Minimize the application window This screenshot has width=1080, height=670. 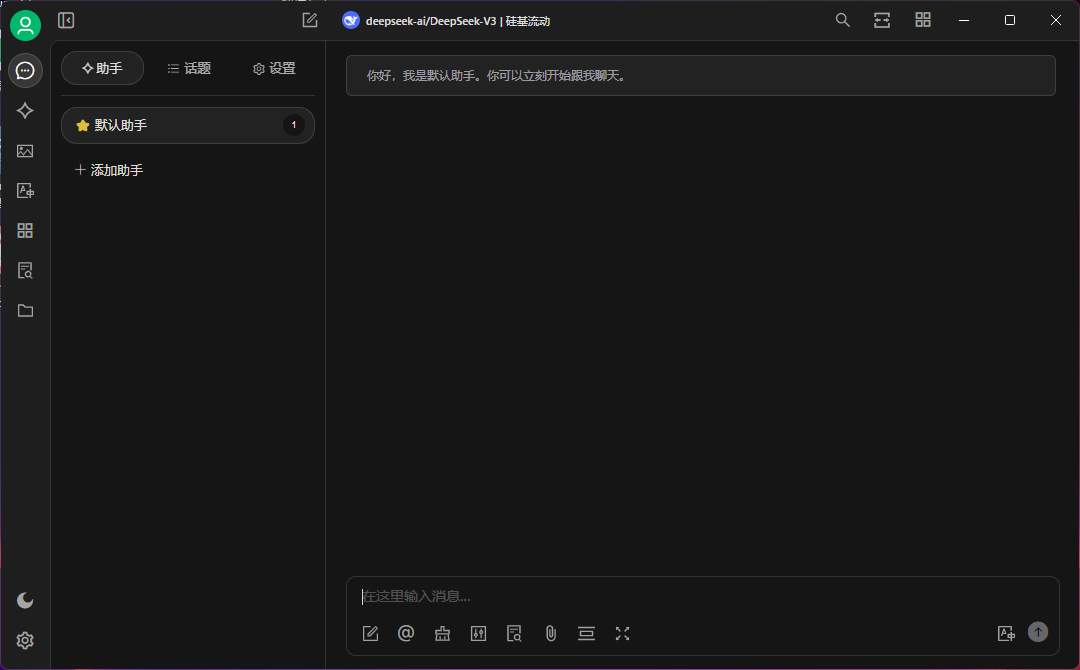tap(964, 20)
